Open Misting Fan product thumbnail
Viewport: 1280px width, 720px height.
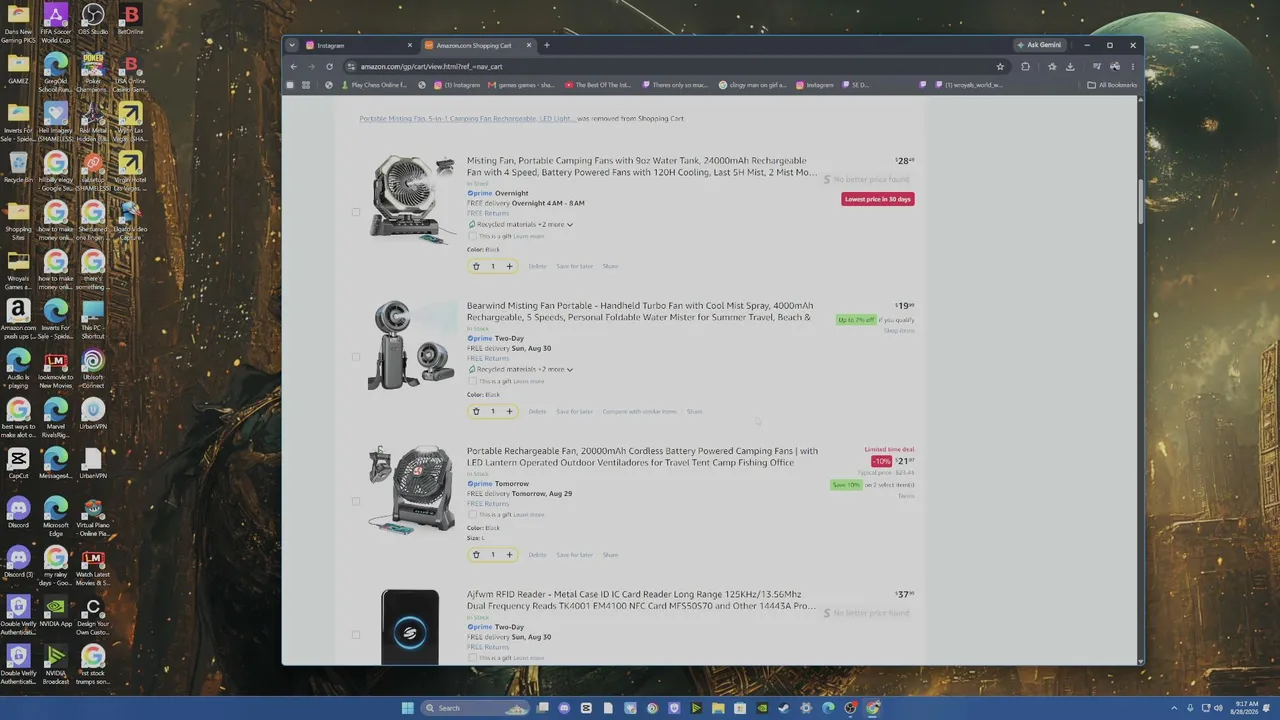pos(411,198)
